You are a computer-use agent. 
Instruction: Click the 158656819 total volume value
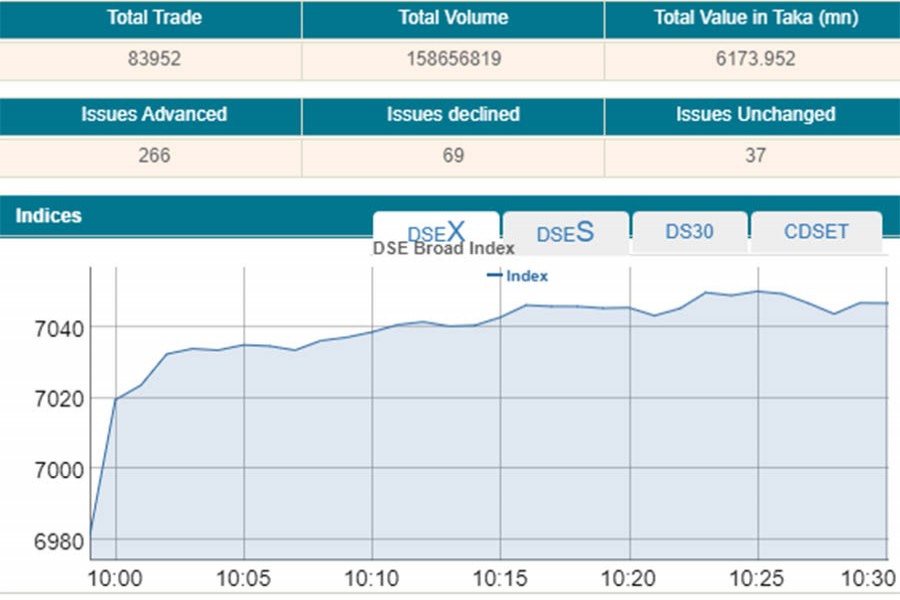point(453,59)
